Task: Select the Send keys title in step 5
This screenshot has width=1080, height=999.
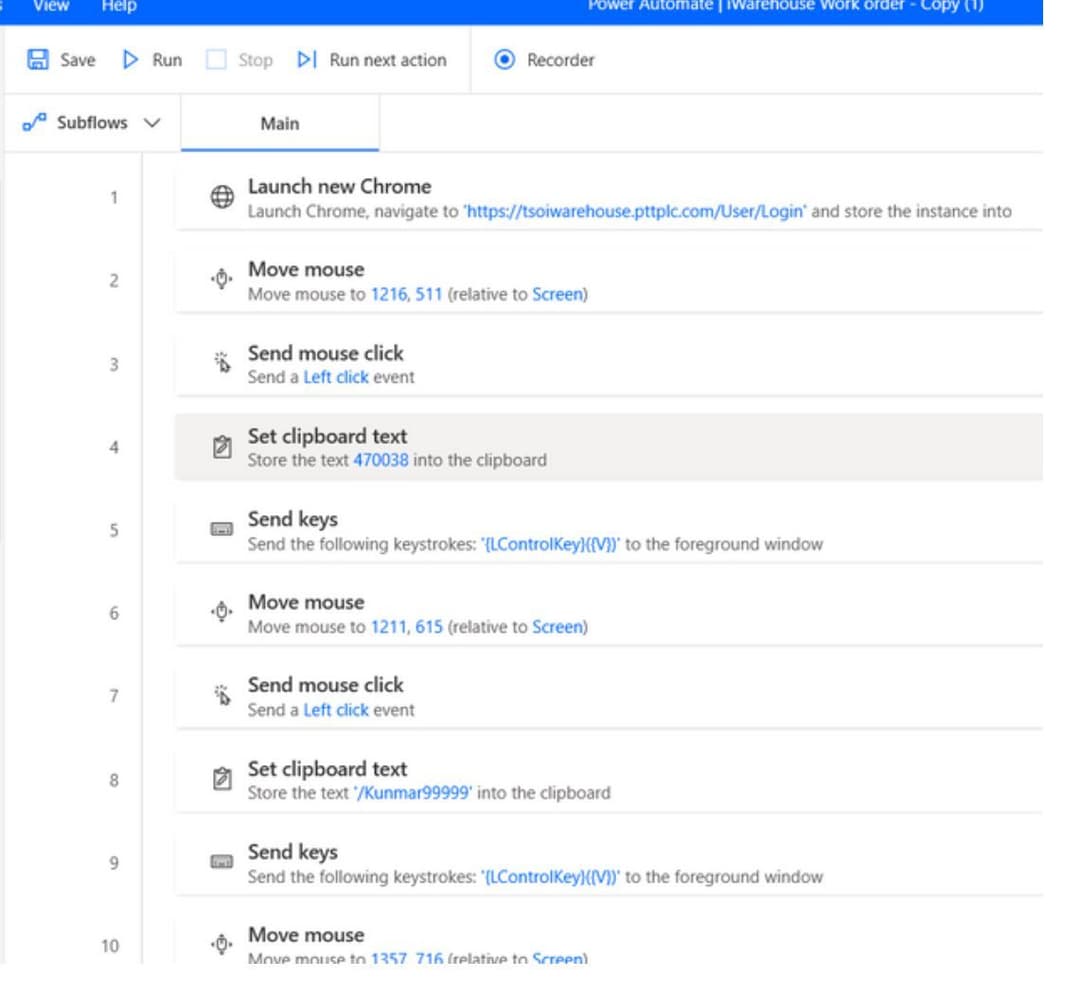Action: click(x=293, y=519)
